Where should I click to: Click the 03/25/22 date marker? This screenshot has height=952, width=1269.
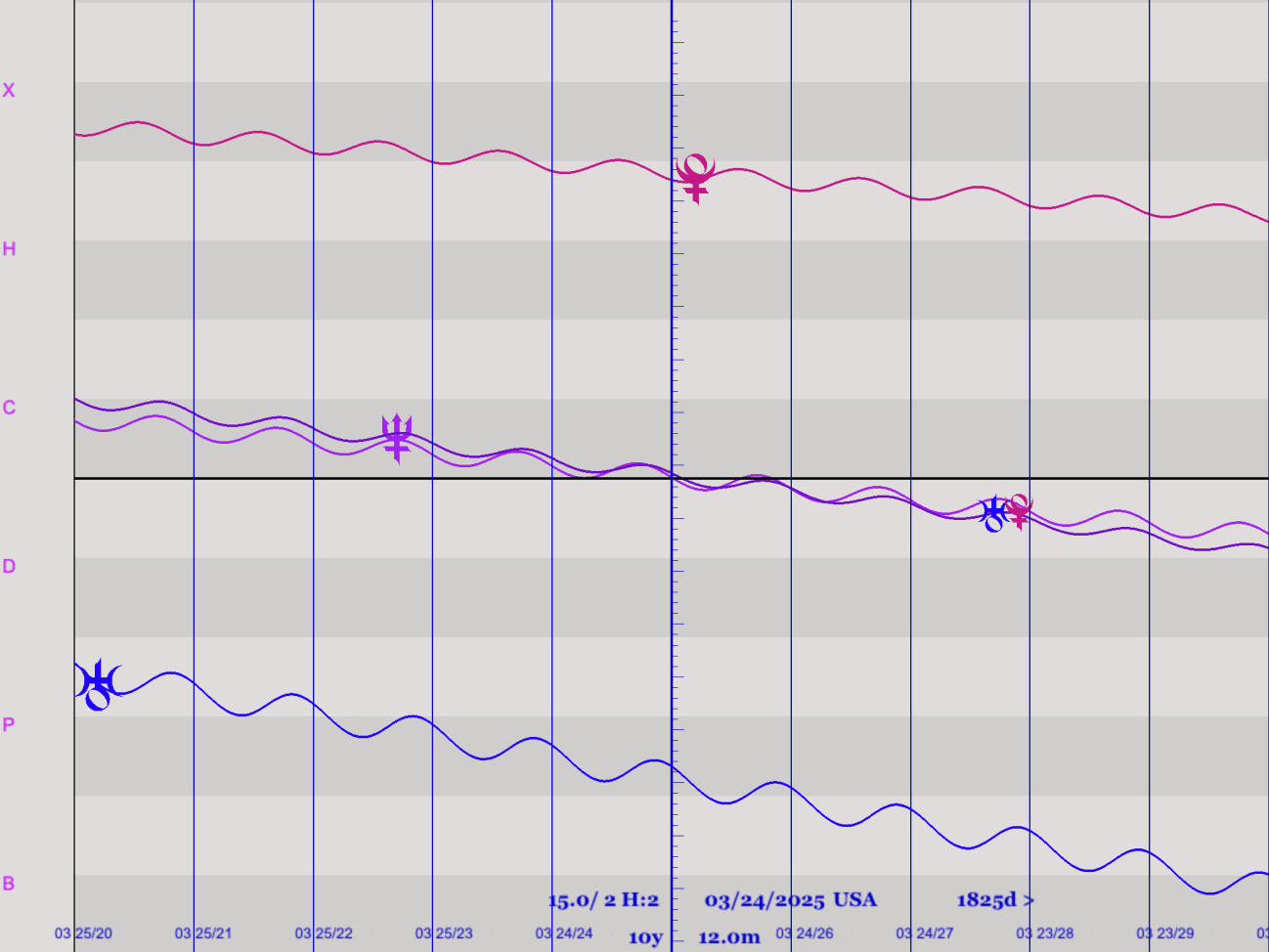324,933
